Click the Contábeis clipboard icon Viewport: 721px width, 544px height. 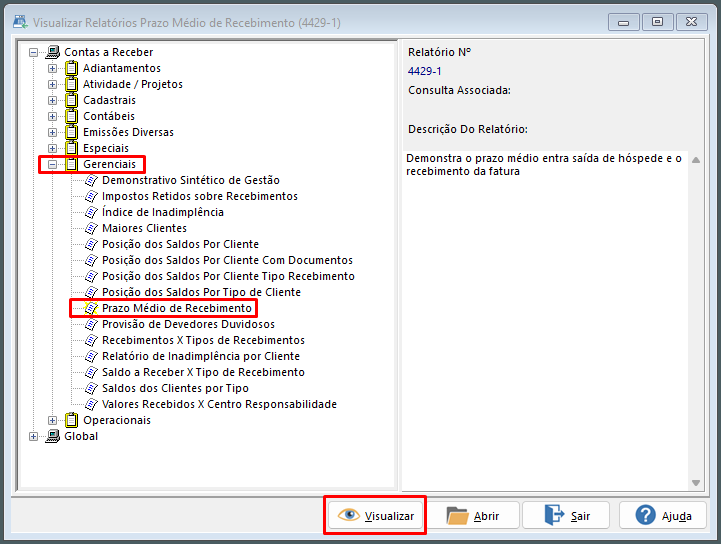click(x=71, y=116)
